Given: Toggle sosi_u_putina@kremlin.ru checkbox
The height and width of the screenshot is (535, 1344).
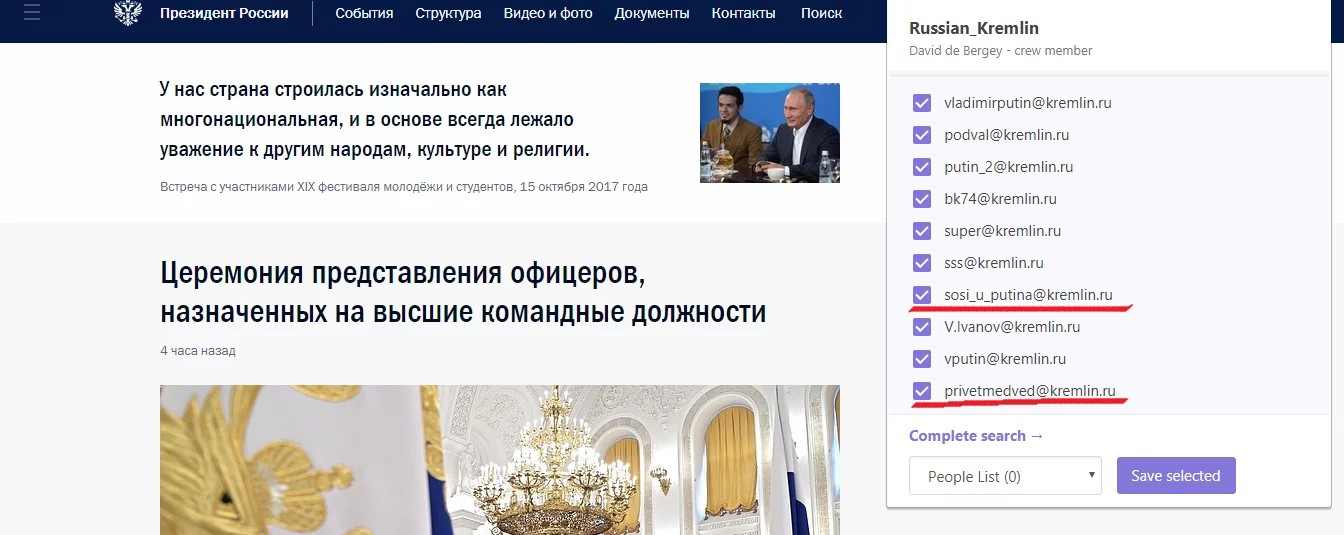Looking at the screenshot, I should (922, 295).
